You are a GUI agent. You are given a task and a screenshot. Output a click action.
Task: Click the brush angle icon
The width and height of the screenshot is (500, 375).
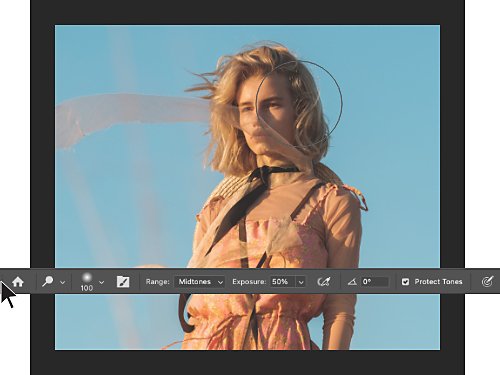(352, 282)
